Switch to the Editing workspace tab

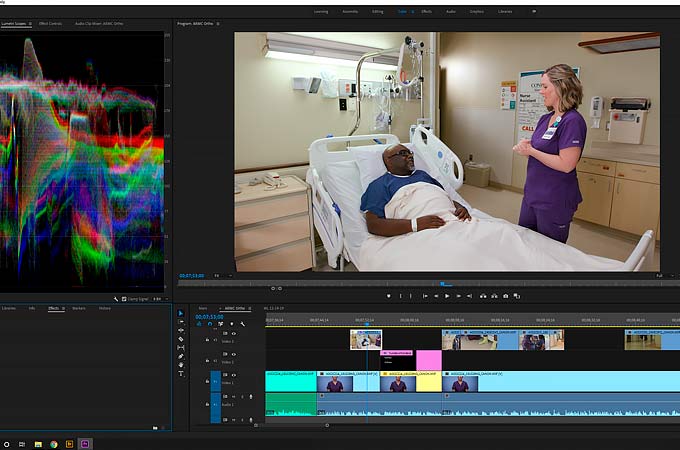tap(375, 11)
